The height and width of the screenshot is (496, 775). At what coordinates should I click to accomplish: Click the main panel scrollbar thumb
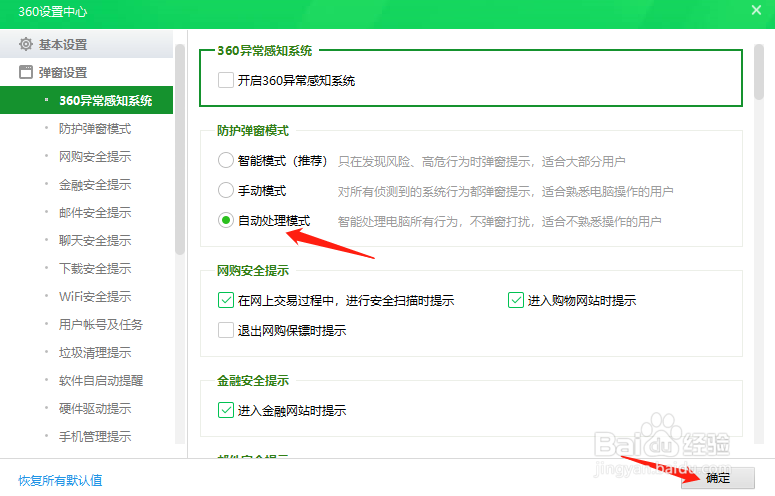[759, 72]
